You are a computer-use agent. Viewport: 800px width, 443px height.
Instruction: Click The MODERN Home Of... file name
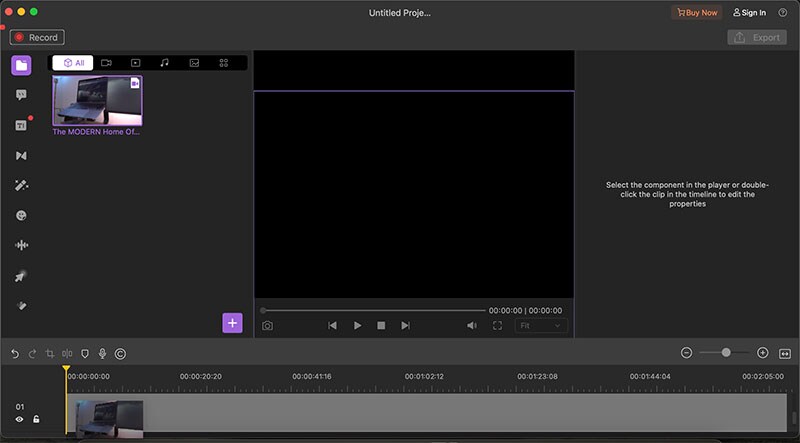coord(96,132)
